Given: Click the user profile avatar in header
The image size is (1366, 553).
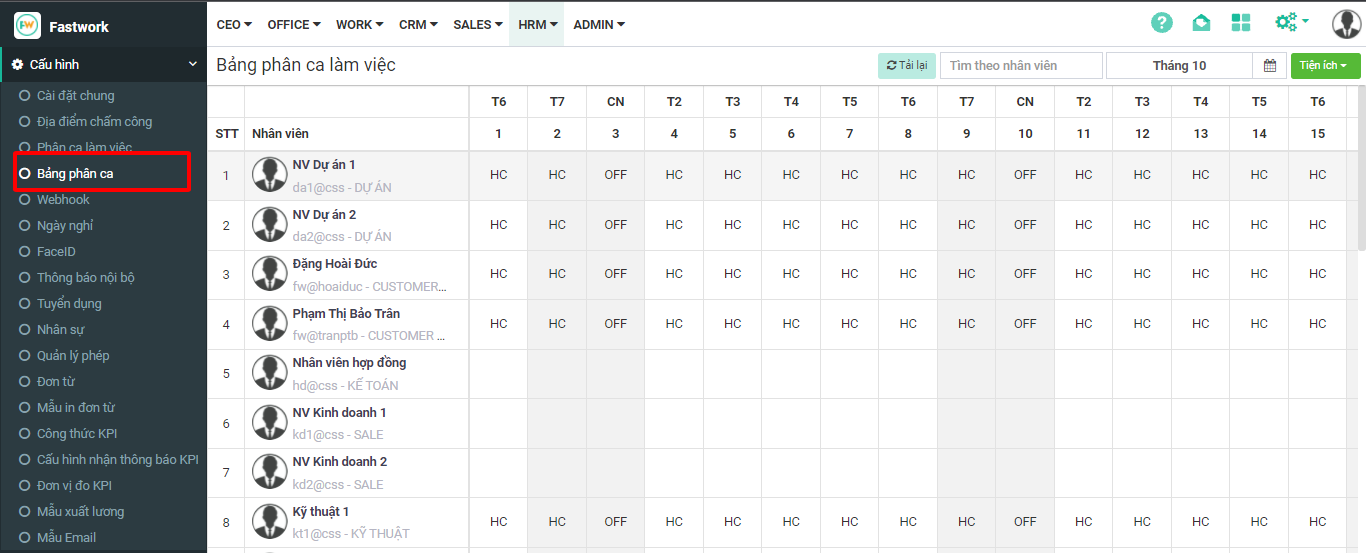Looking at the screenshot, I should pos(1346,24).
